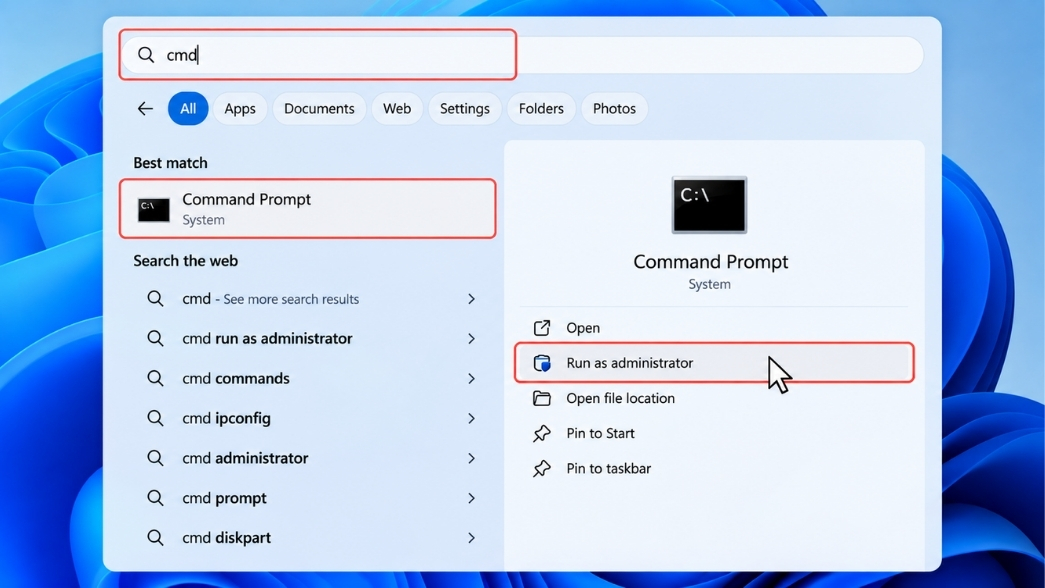This screenshot has height=588, width=1045.
Task: Click the pin icon beside Pin to Start
Action: [x=542, y=433]
